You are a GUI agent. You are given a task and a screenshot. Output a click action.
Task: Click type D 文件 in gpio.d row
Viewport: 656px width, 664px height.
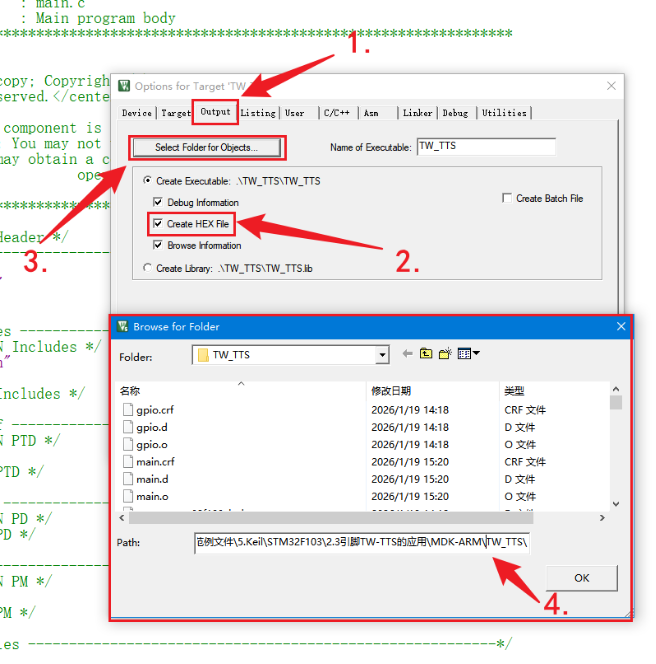click(520, 427)
